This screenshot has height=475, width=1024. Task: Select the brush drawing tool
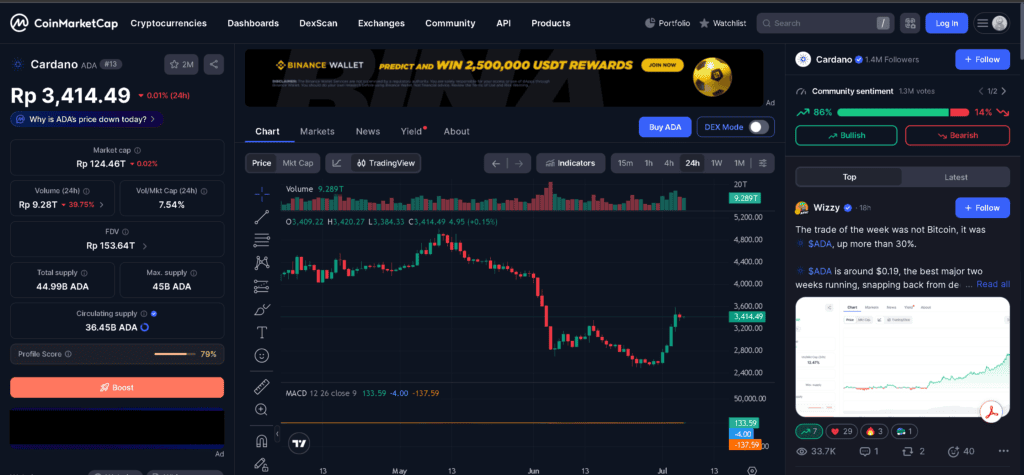[262, 309]
